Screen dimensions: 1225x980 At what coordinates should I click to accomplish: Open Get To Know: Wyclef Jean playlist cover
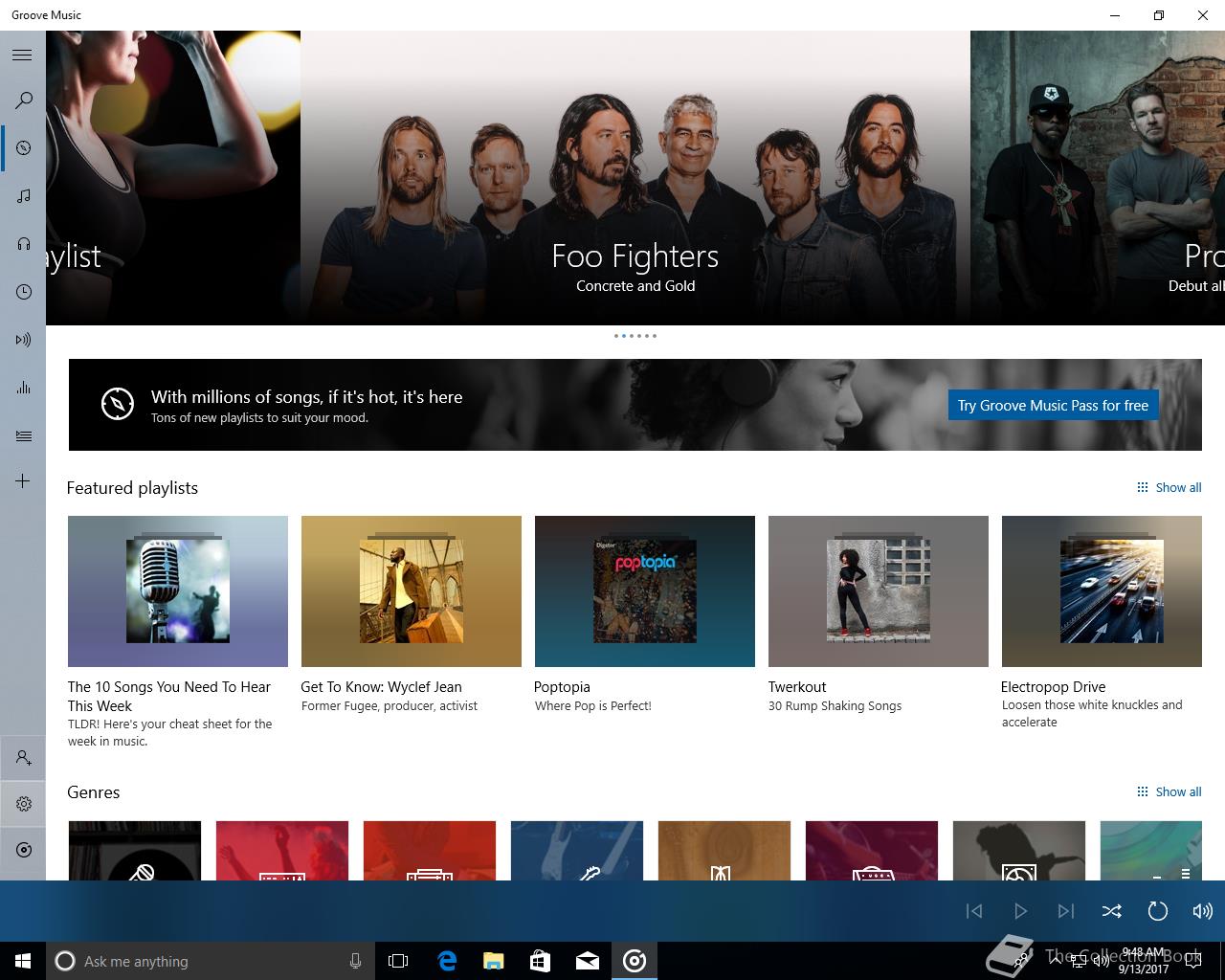412,591
